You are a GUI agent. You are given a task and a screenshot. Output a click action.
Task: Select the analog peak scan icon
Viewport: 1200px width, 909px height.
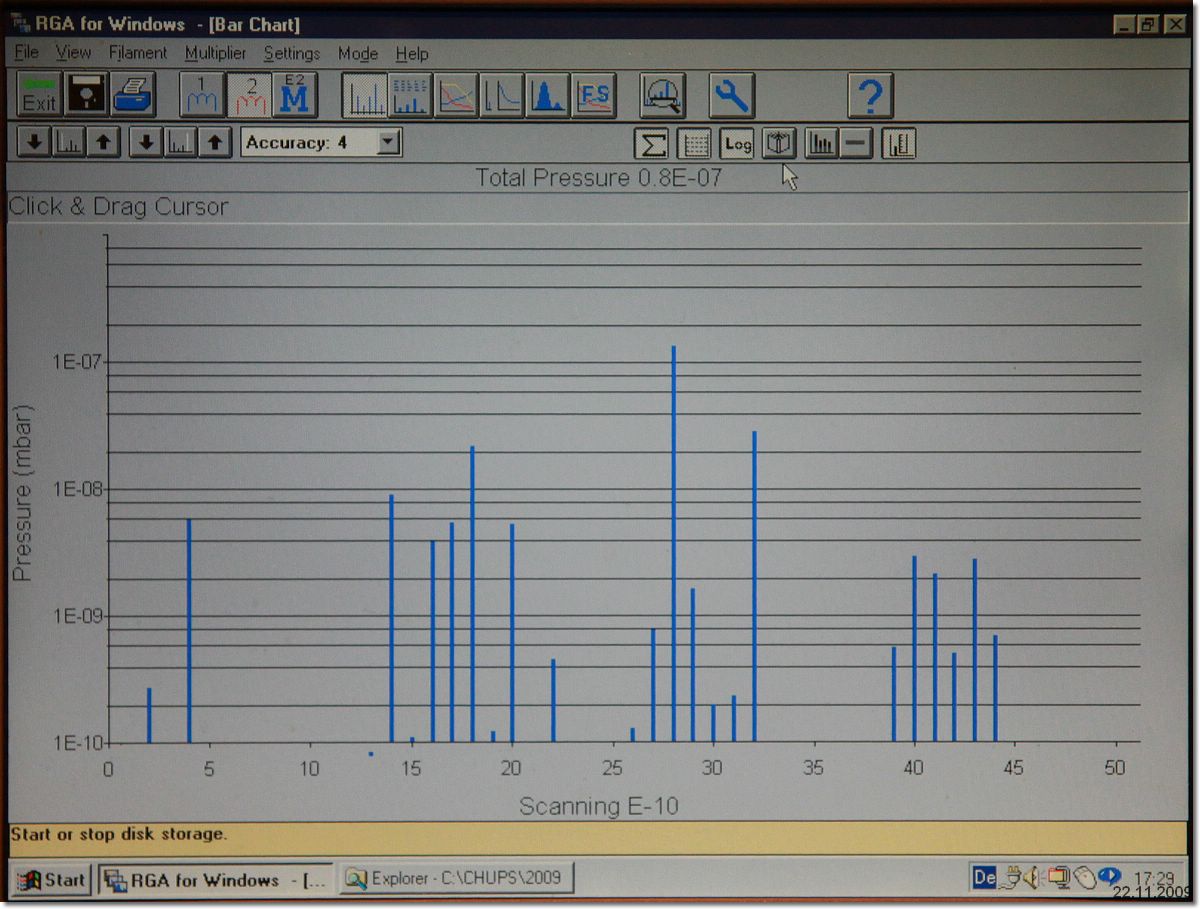pos(548,96)
